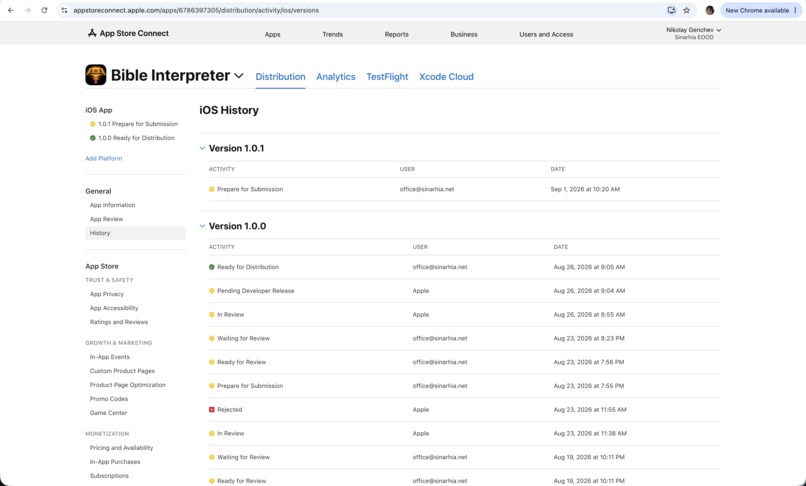Click the browser forward arrow

click(x=28, y=10)
